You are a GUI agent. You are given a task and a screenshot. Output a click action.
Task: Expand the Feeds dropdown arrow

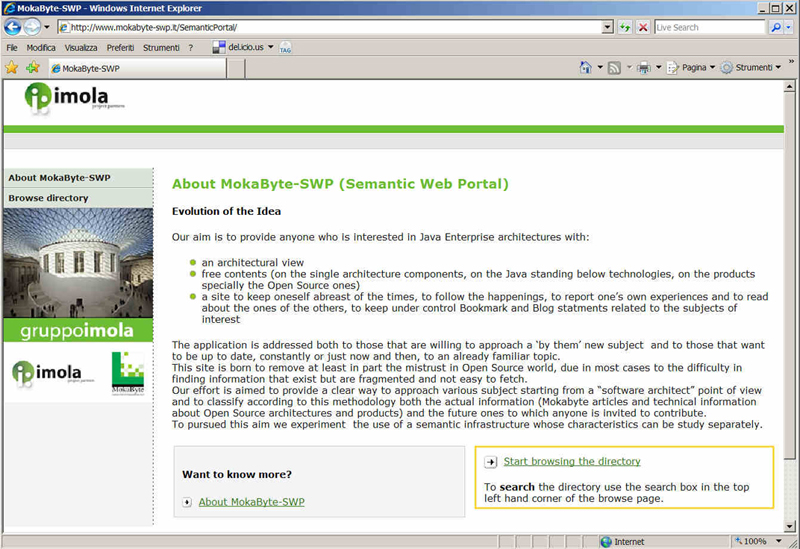click(x=629, y=67)
